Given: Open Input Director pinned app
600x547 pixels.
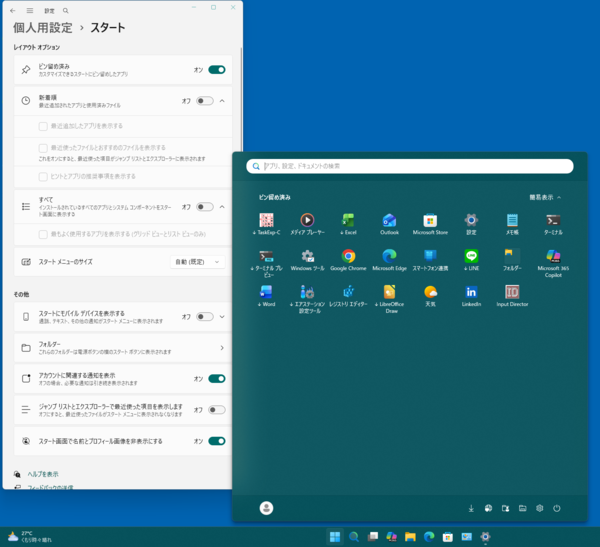Looking at the screenshot, I should 512,296.
